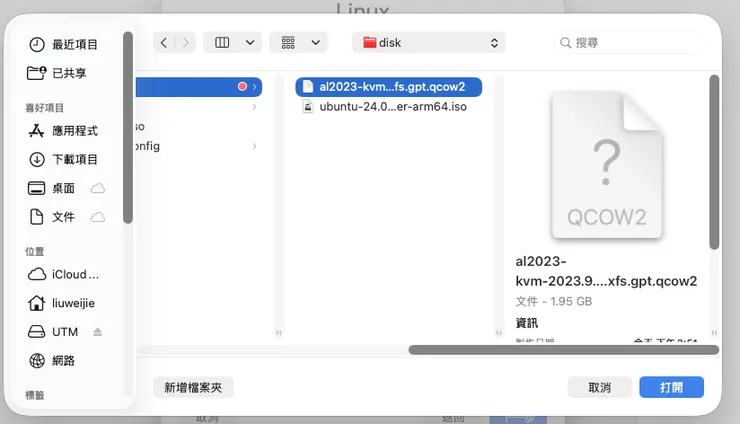Open Recents (最近項目) in sidebar
740x424 pixels.
[x=63, y=44]
